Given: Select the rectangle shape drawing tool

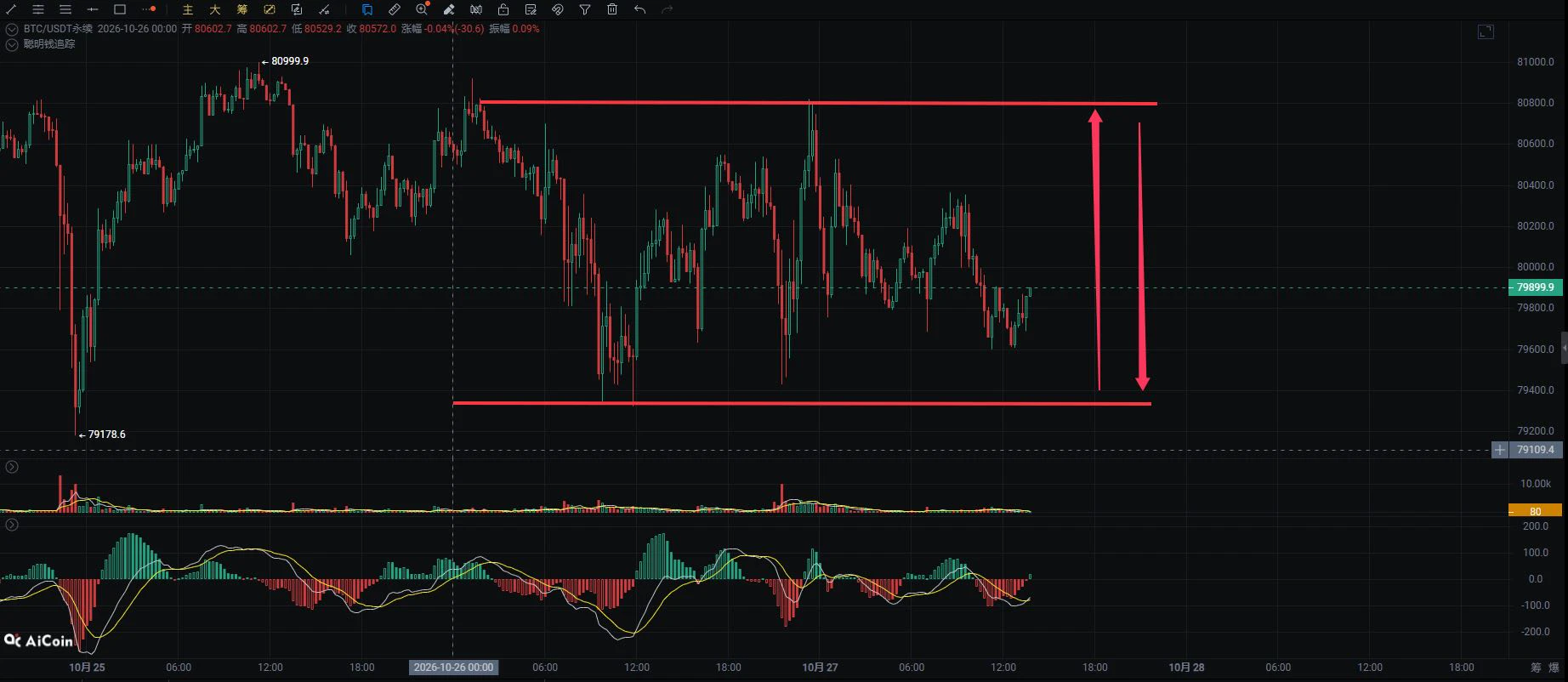Looking at the screenshot, I should coord(120,9).
